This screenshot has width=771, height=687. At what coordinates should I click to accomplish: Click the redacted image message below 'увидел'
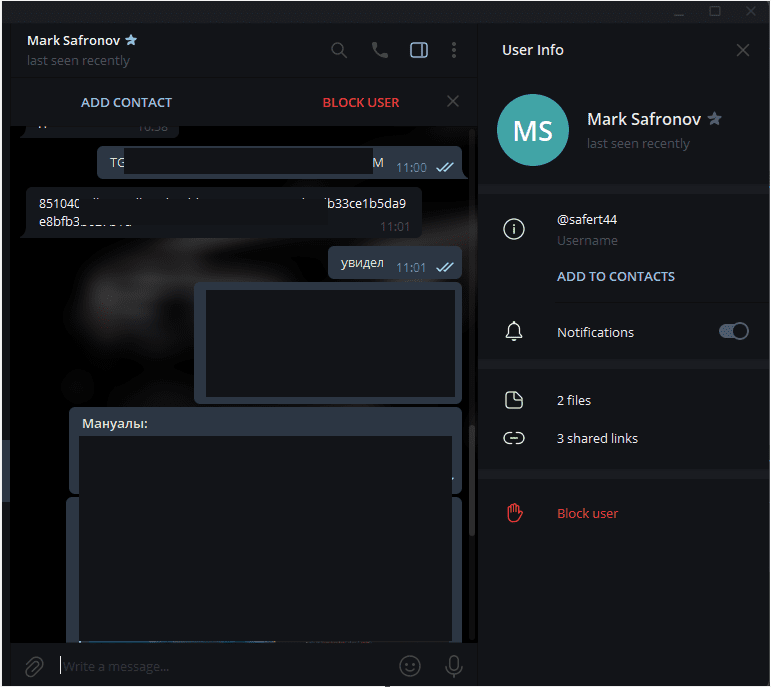(328, 343)
